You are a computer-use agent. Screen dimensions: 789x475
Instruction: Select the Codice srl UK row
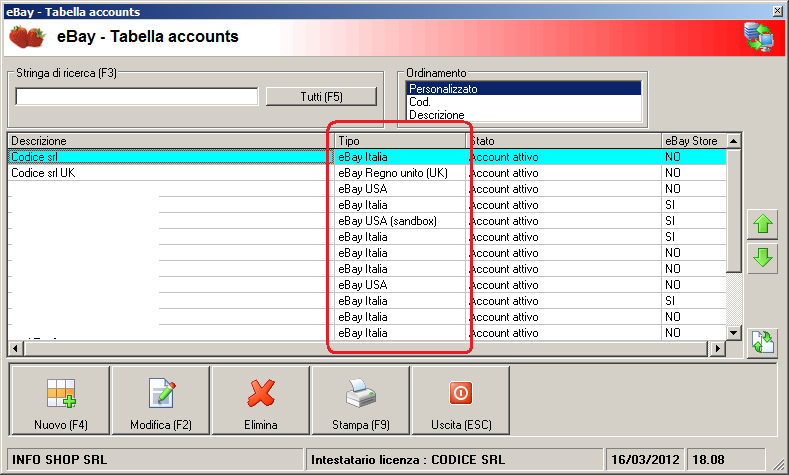point(367,173)
